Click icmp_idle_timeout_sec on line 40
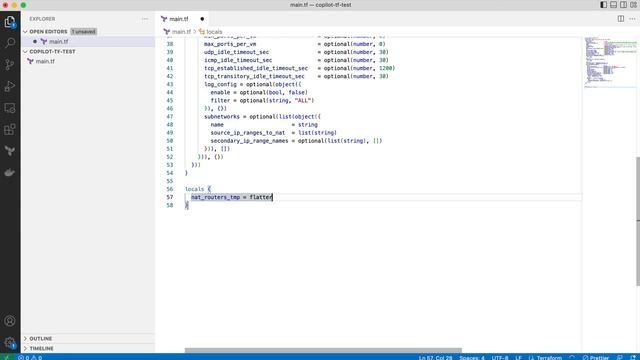The image size is (640, 360). pyautogui.click(x=238, y=60)
